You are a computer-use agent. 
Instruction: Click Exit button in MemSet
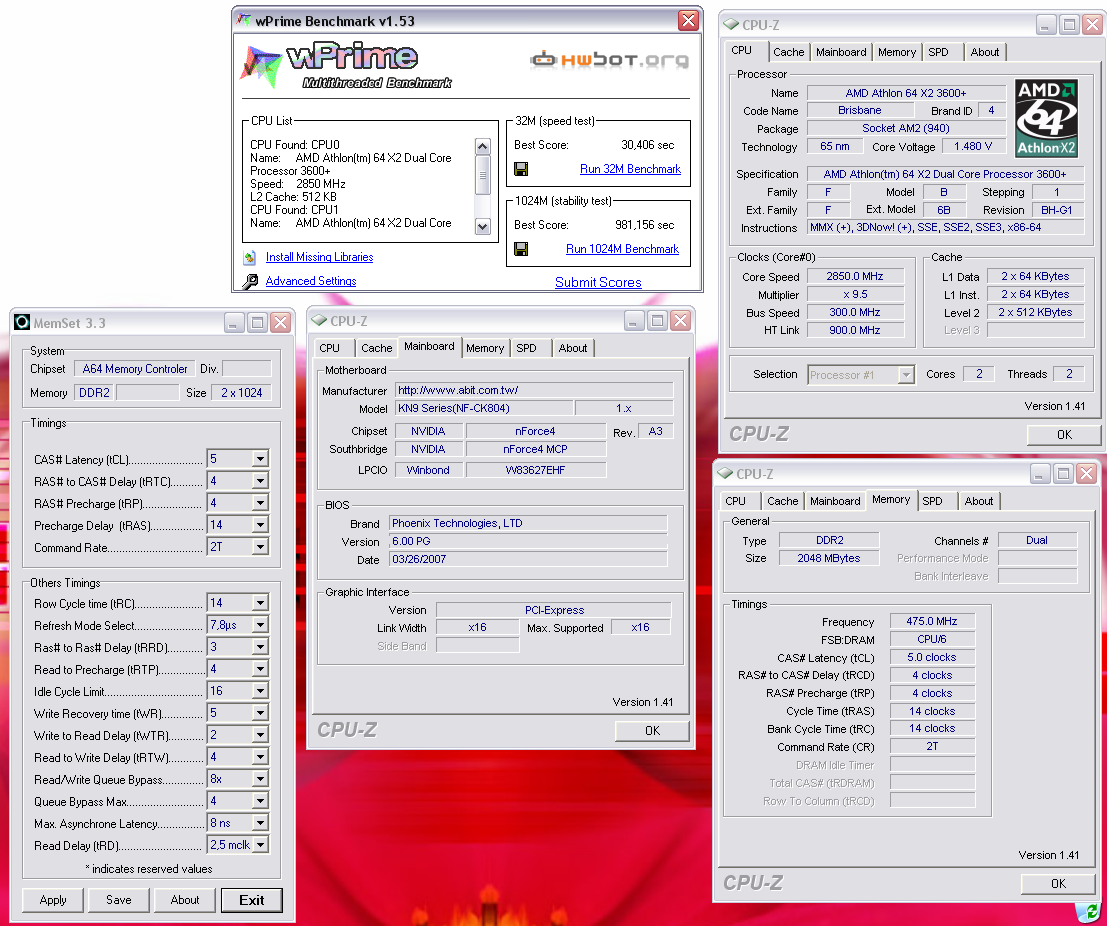tap(251, 900)
